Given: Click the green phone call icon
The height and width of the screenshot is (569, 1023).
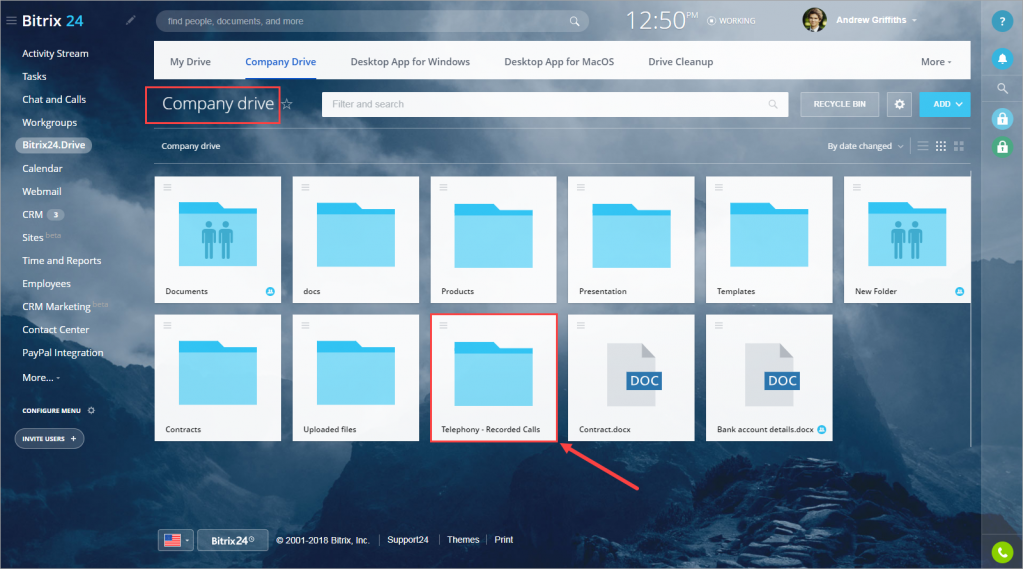Looking at the screenshot, I should [x=1002, y=552].
